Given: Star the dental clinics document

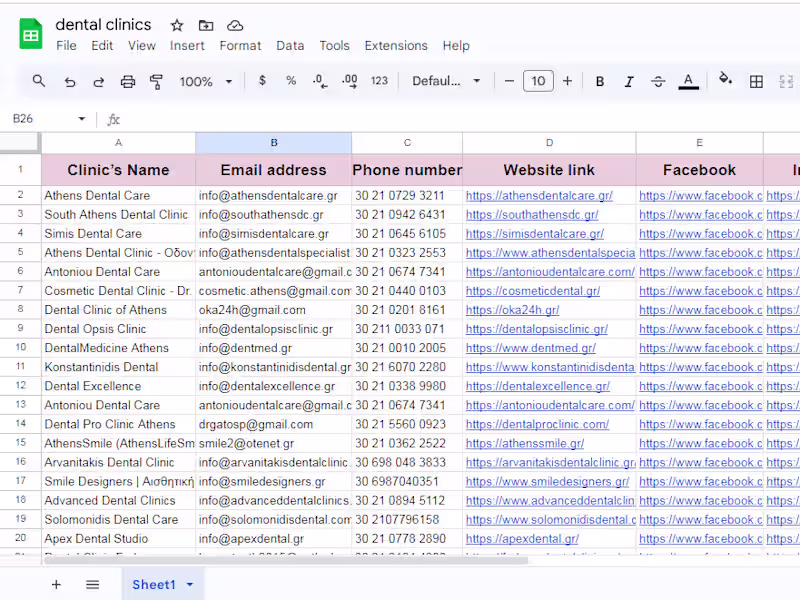Looking at the screenshot, I should pos(177,25).
